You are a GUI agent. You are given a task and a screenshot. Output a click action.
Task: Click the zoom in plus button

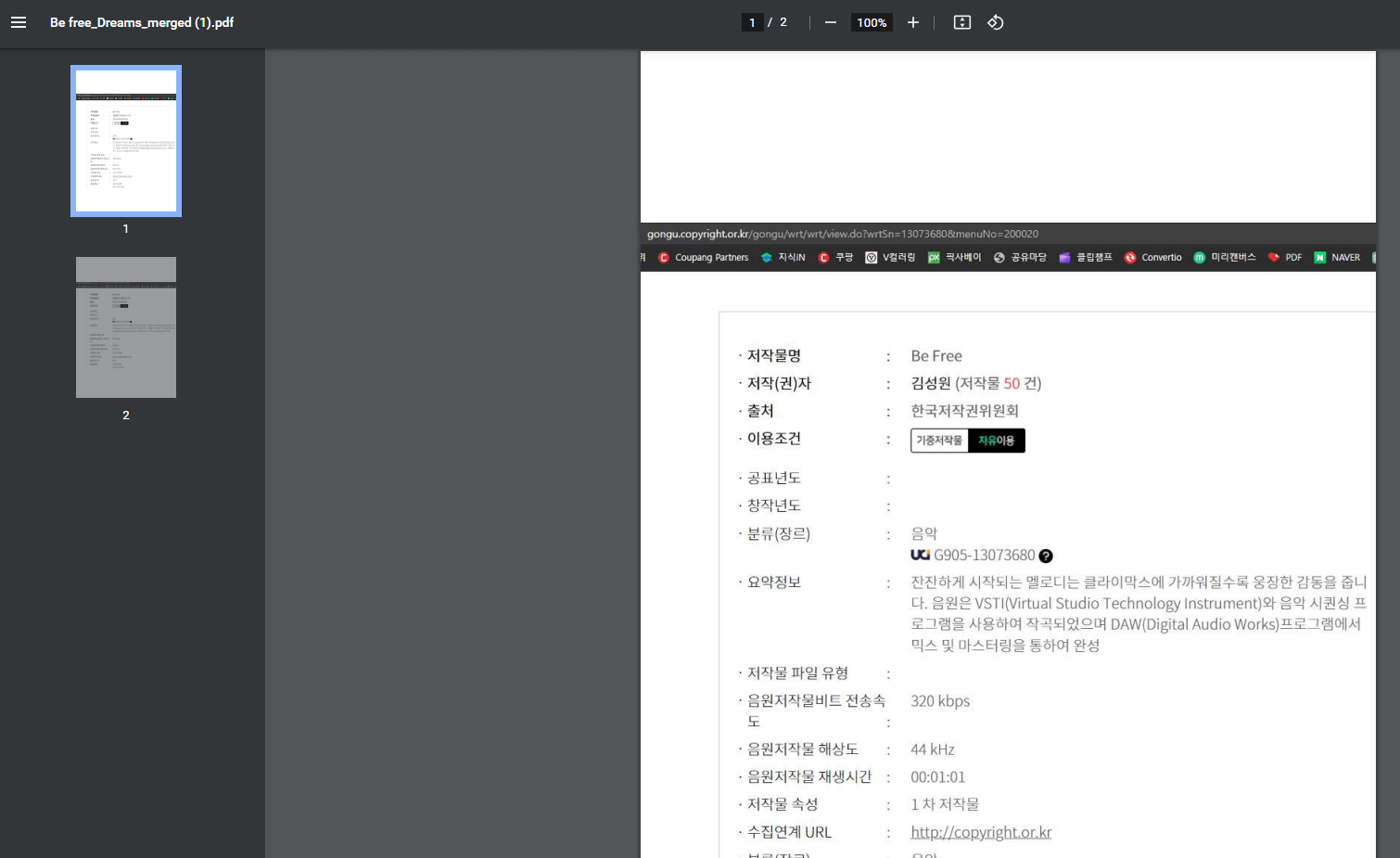[913, 22]
